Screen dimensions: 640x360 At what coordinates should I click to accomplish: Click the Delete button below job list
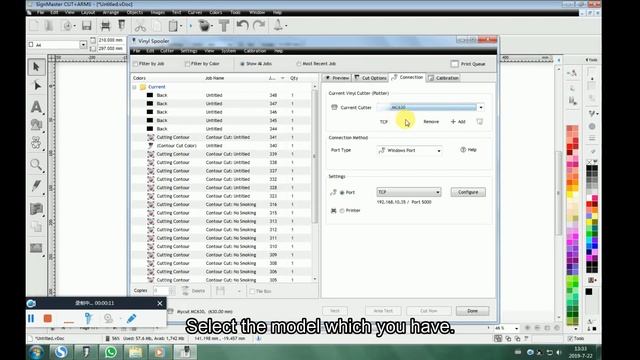pos(194,291)
